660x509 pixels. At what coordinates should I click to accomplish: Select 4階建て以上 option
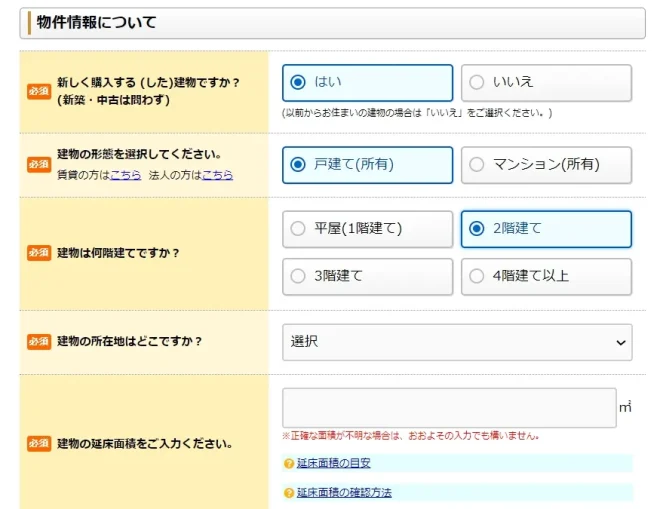546,277
